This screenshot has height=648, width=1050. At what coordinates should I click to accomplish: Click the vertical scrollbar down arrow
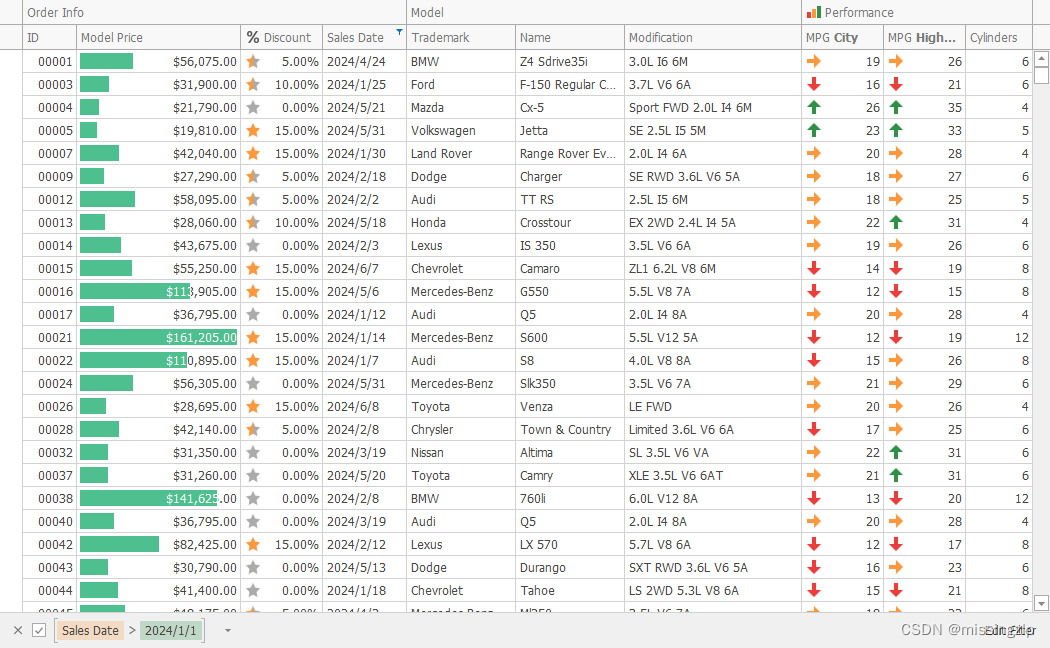coord(1041,603)
